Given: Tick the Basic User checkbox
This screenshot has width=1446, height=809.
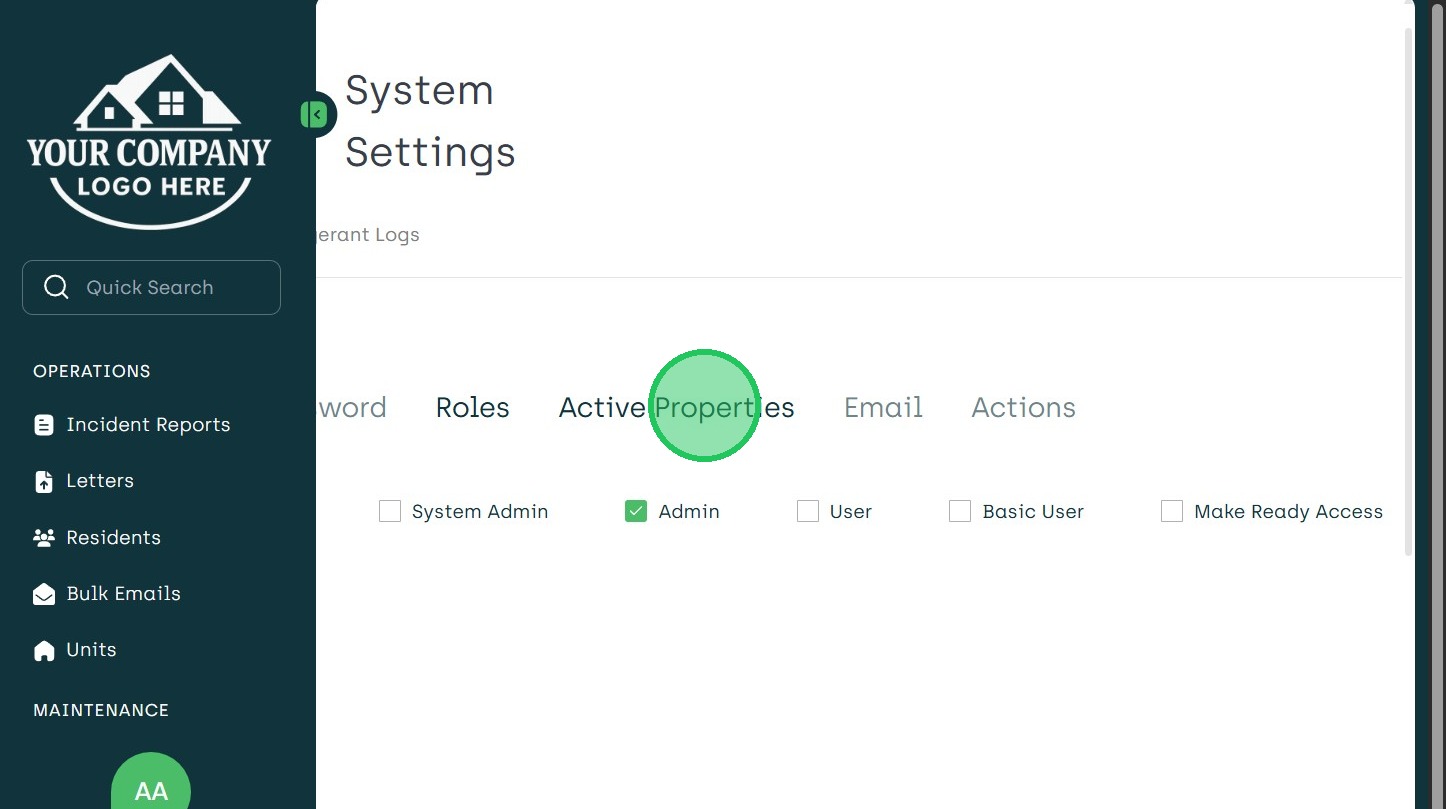Looking at the screenshot, I should pyautogui.click(x=960, y=512).
